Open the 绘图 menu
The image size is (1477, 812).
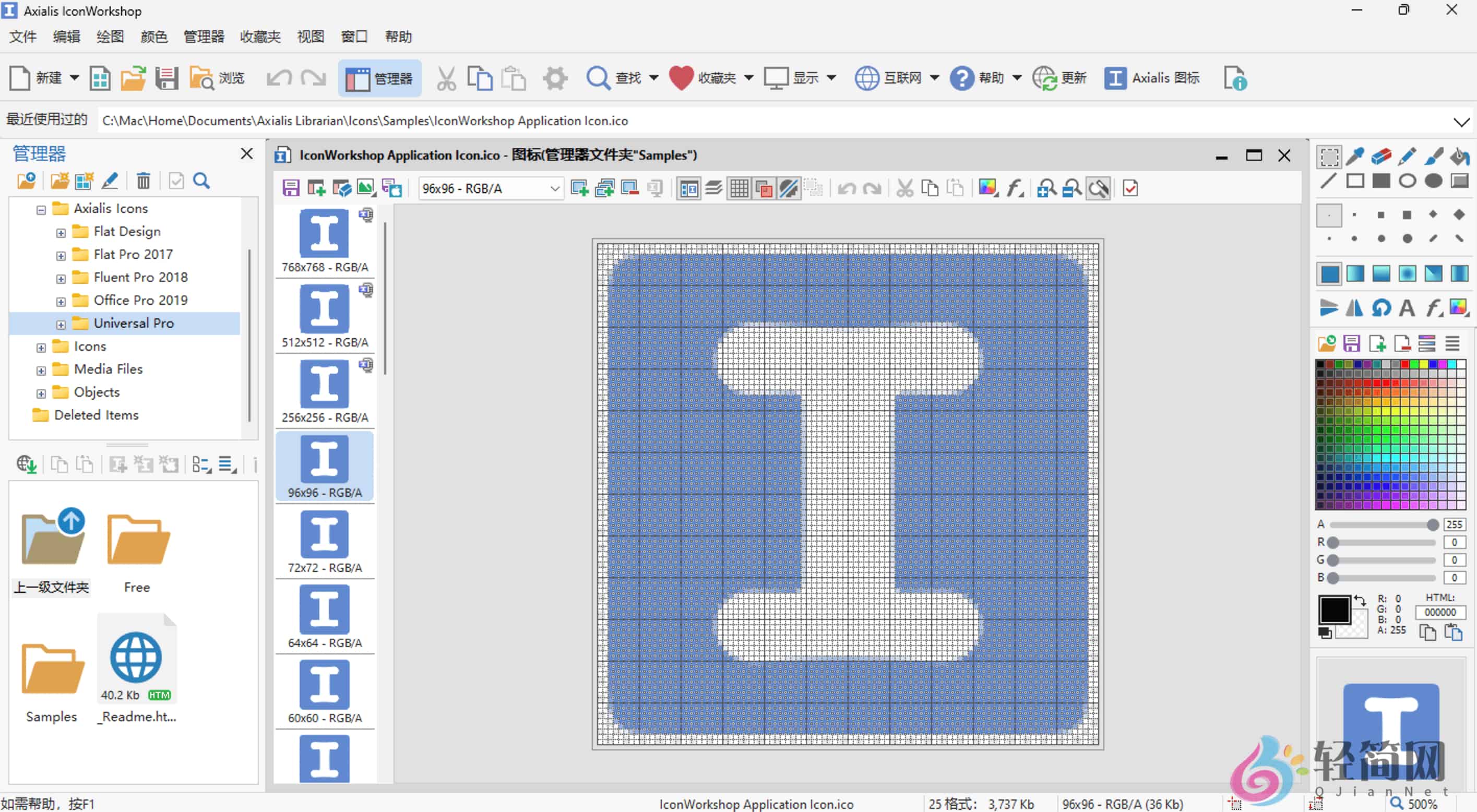(x=110, y=37)
